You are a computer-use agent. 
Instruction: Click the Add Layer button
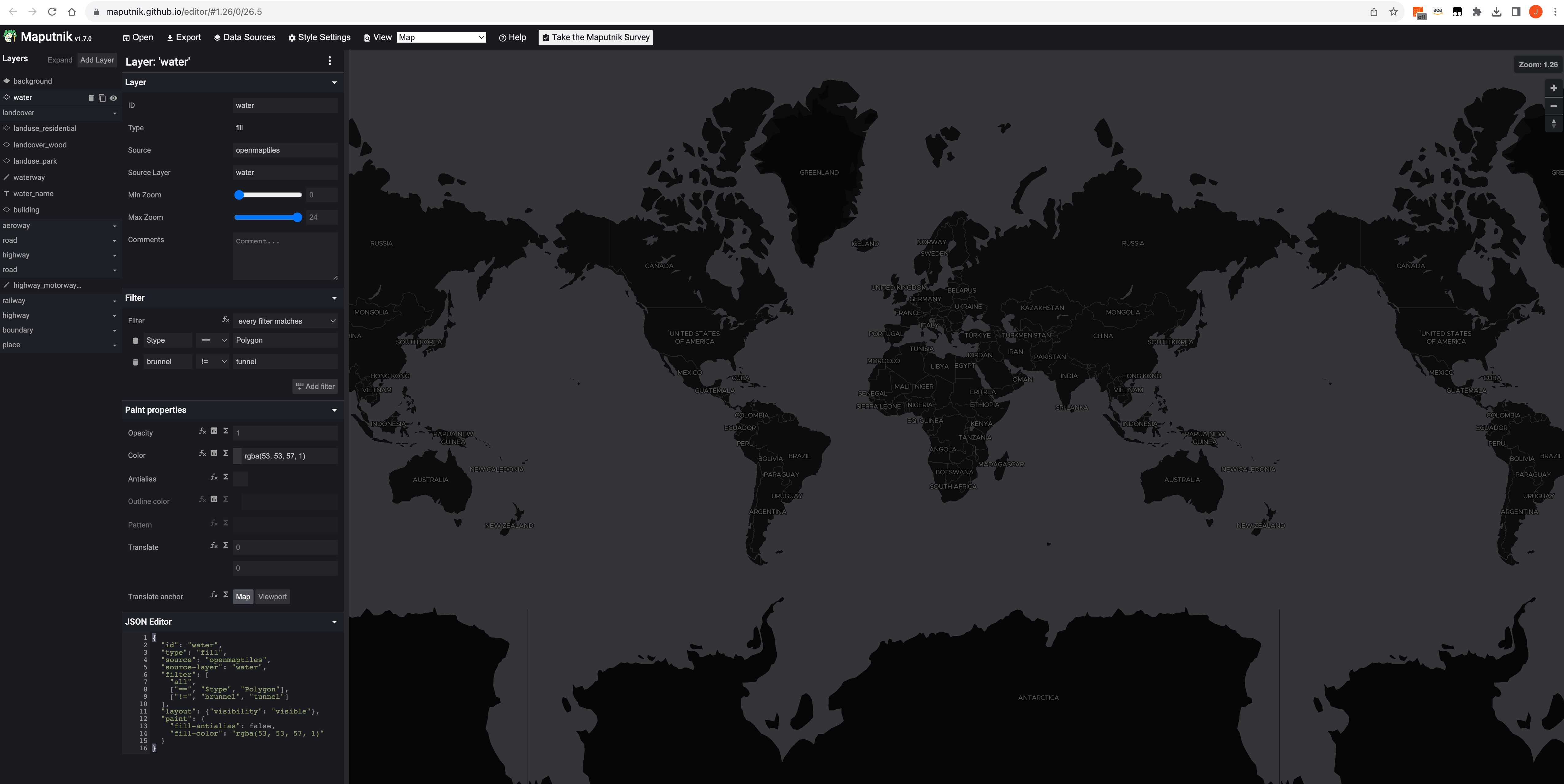click(x=97, y=59)
